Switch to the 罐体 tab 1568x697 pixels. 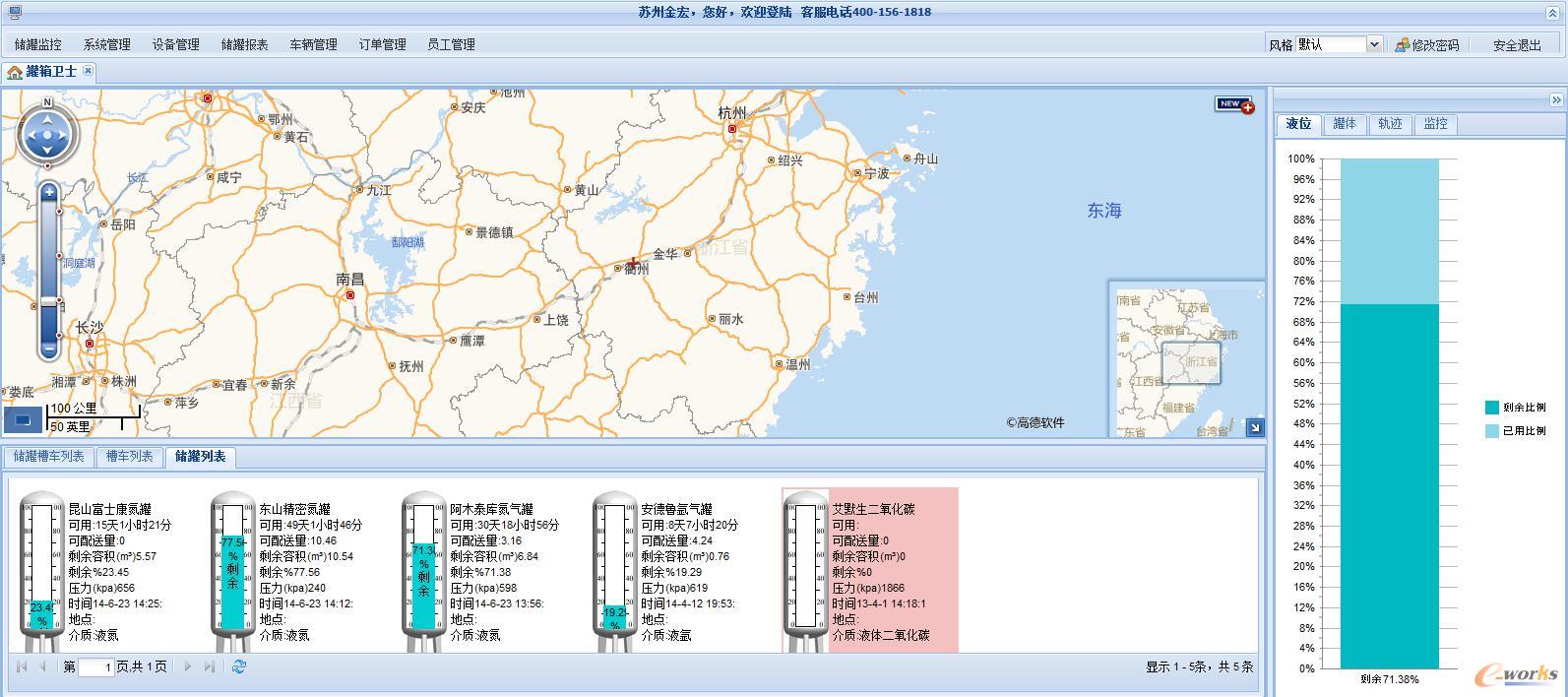[x=1345, y=124]
